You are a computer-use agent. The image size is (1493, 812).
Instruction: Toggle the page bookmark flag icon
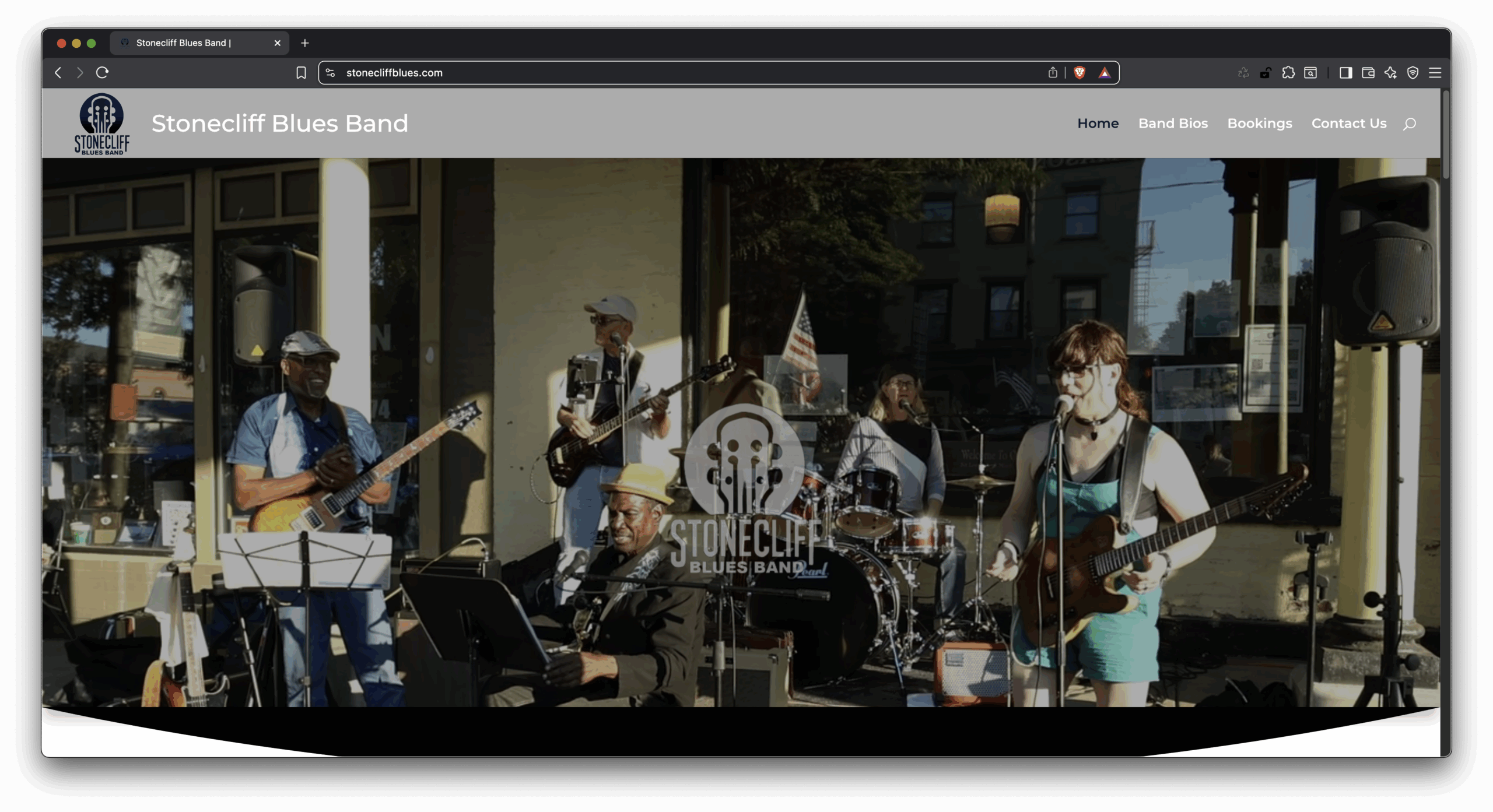point(302,72)
